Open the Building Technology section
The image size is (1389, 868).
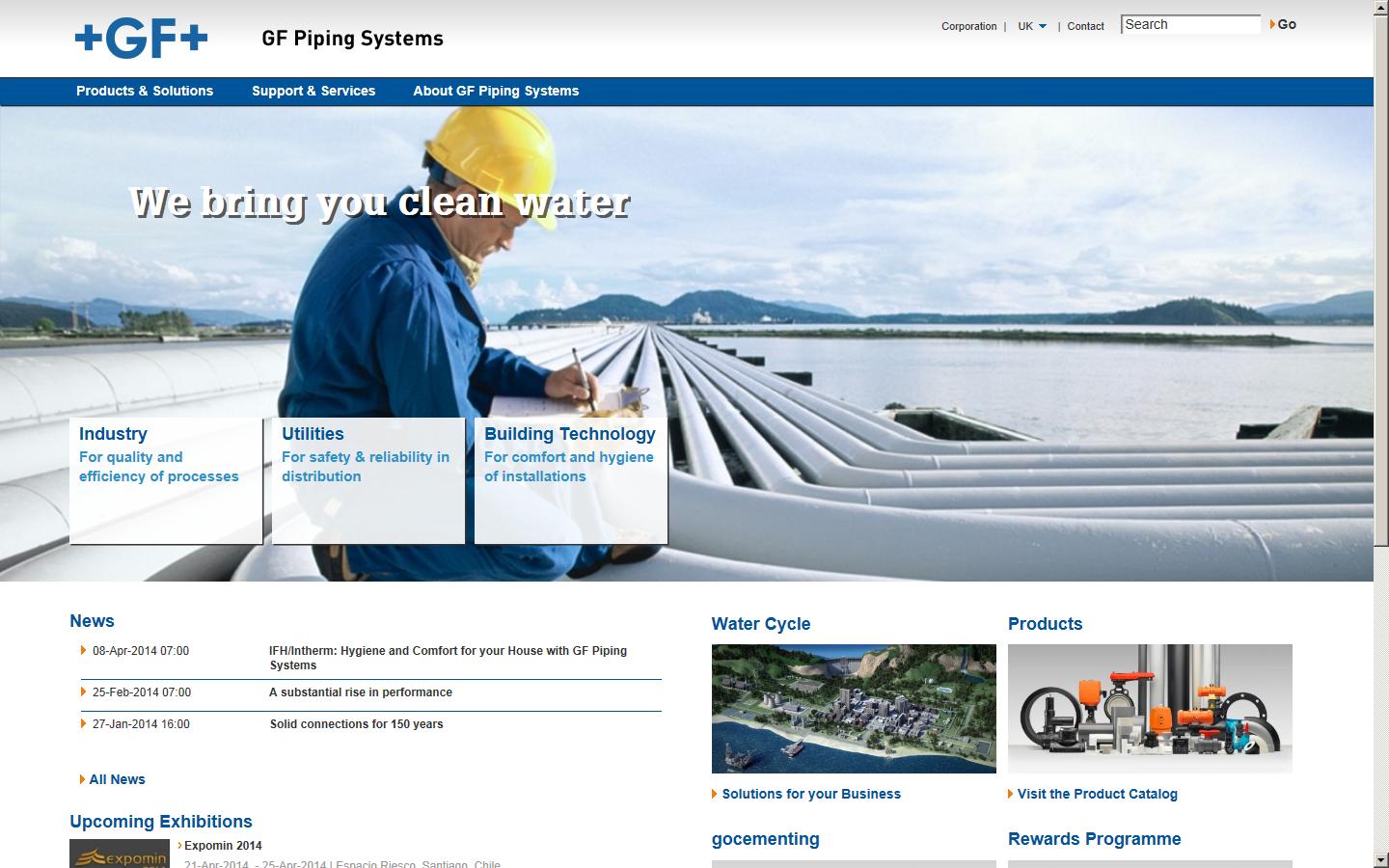(x=569, y=479)
